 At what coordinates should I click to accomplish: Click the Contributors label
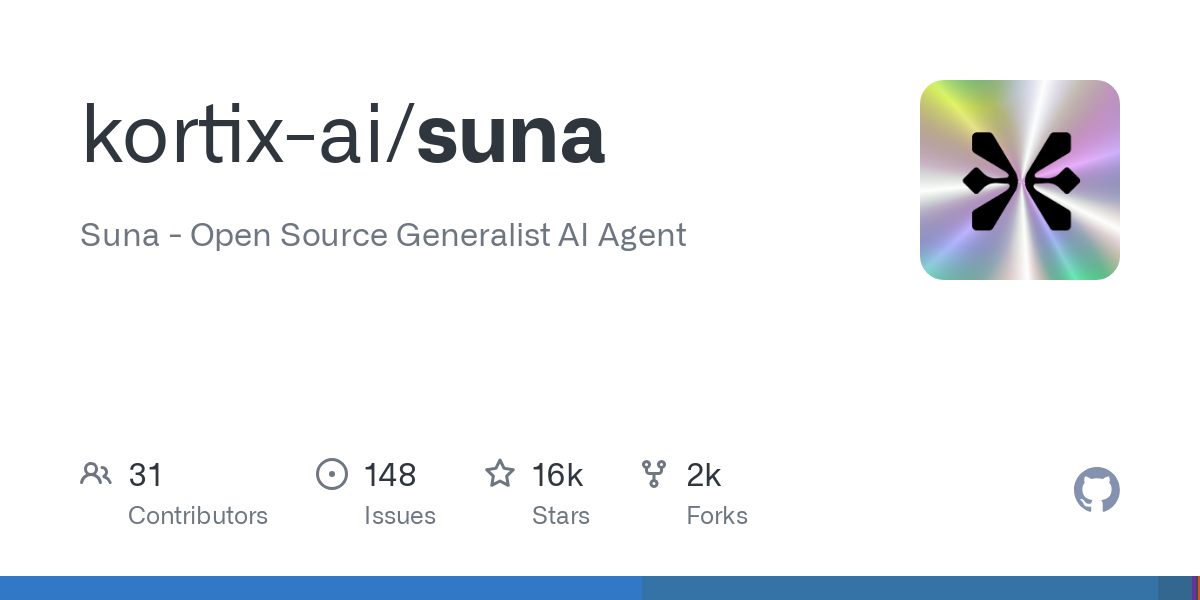[x=198, y=516]
